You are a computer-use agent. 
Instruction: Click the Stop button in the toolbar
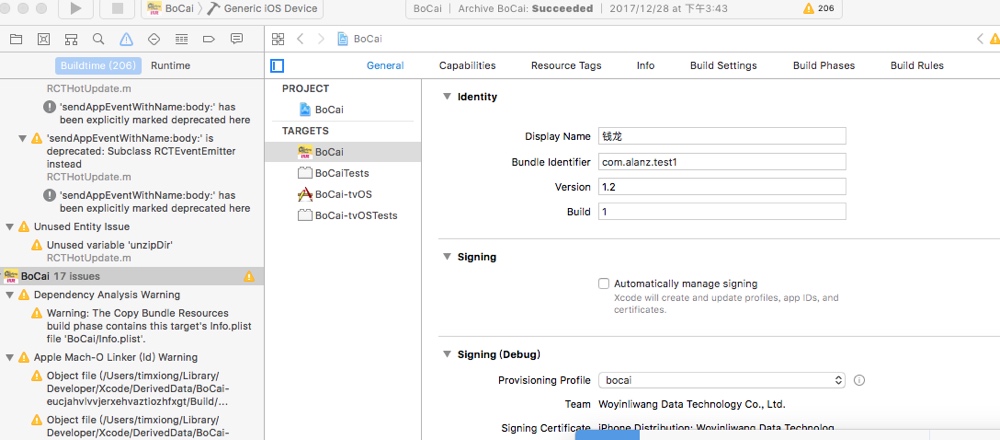[117, 9]
